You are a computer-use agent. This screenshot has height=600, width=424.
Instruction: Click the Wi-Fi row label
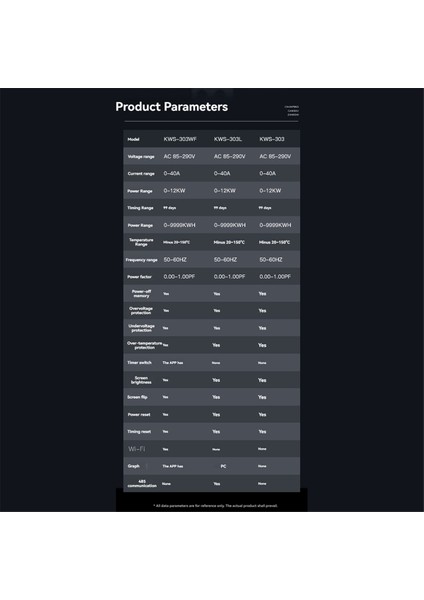[137, 449]
